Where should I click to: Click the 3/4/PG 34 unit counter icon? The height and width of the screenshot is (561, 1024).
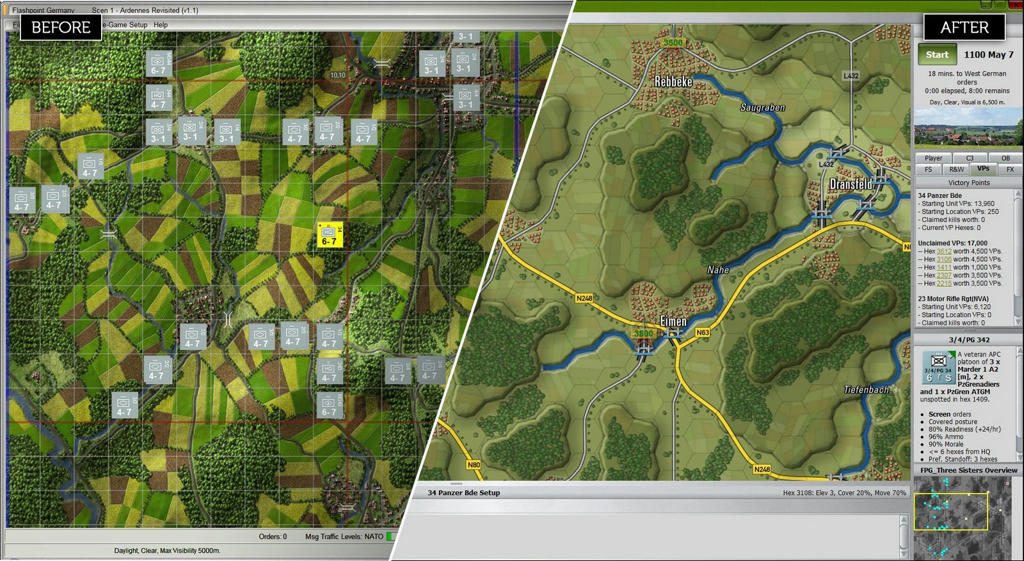tap(938, 368)
